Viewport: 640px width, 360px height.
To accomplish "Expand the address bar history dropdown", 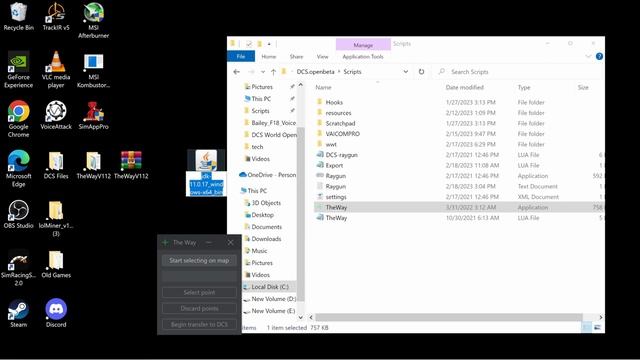I will [x=406, y=71].
